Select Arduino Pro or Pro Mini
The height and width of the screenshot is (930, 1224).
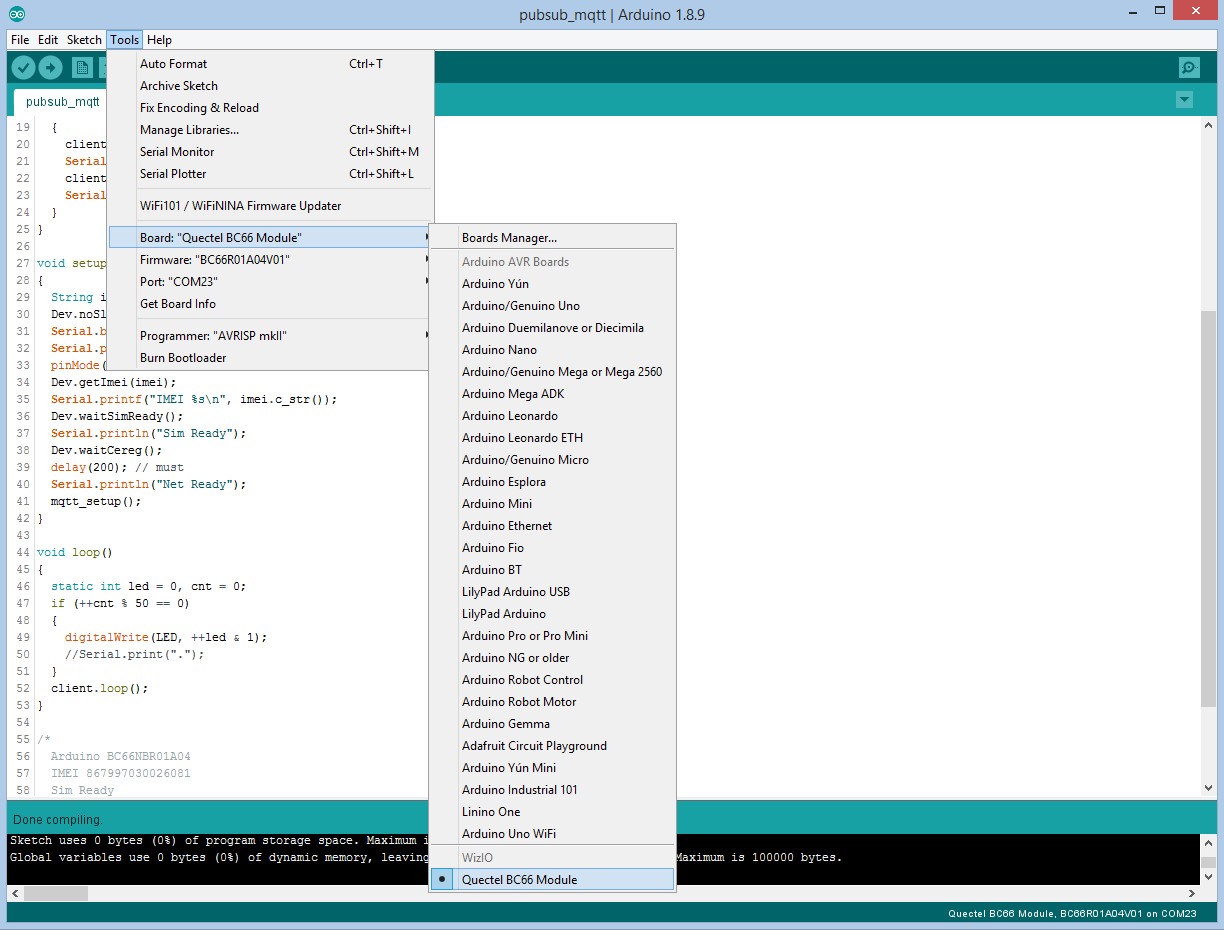tap(552, 635)
